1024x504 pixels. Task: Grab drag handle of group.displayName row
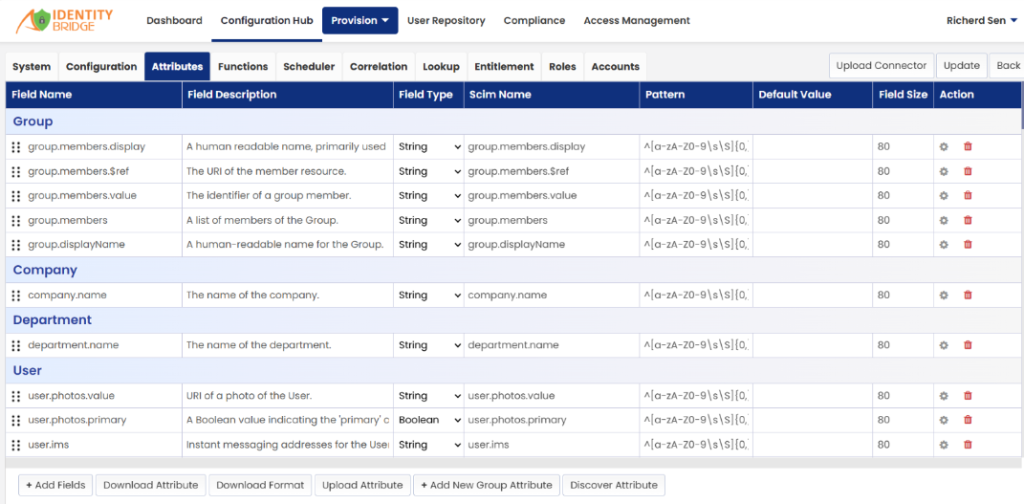(16, 245)
